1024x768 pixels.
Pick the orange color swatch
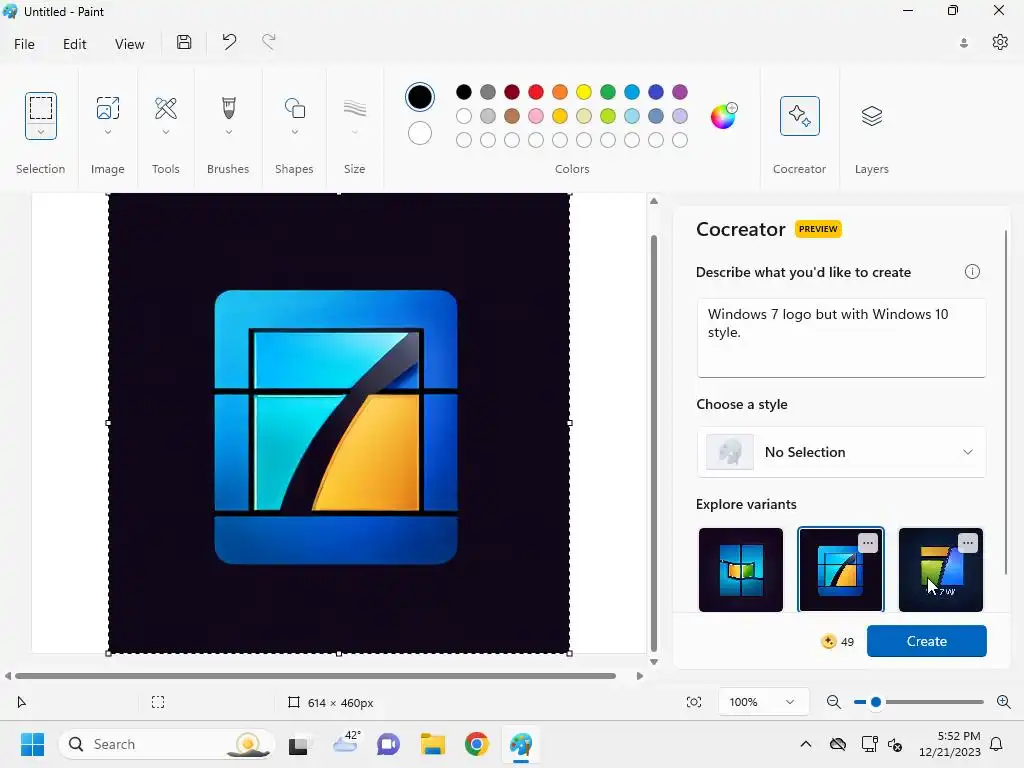point(560,92)
